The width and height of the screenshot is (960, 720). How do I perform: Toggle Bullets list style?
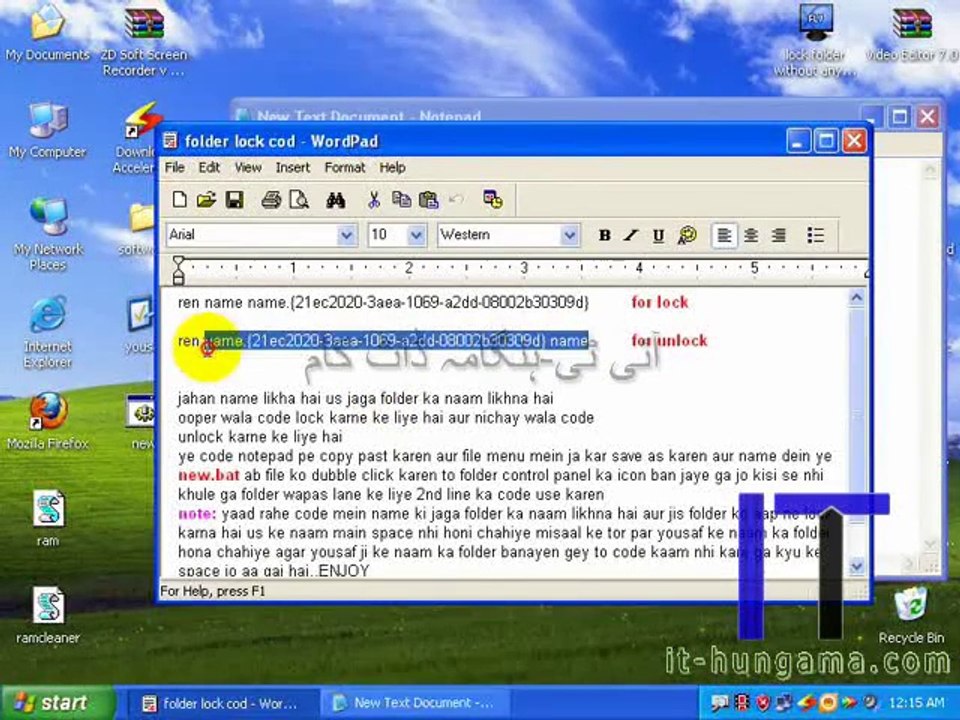(x=816, y=235)
